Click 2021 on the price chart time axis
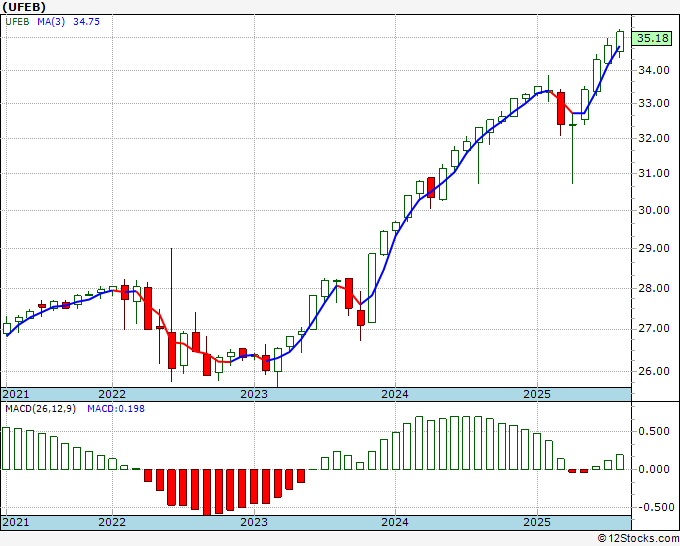The image size is (680, 546). (16, 394)
